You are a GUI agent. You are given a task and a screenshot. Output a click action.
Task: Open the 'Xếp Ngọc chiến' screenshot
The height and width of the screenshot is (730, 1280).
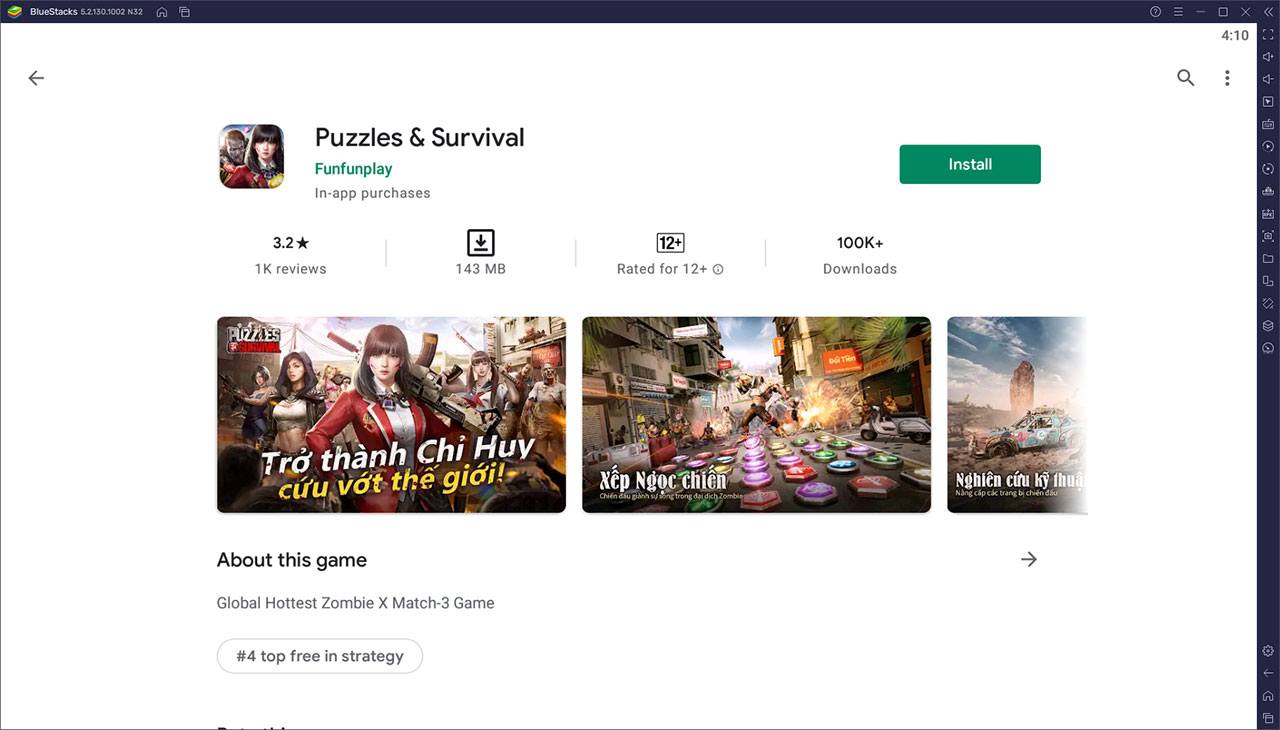pyautogui.click(x=756, y=415)
